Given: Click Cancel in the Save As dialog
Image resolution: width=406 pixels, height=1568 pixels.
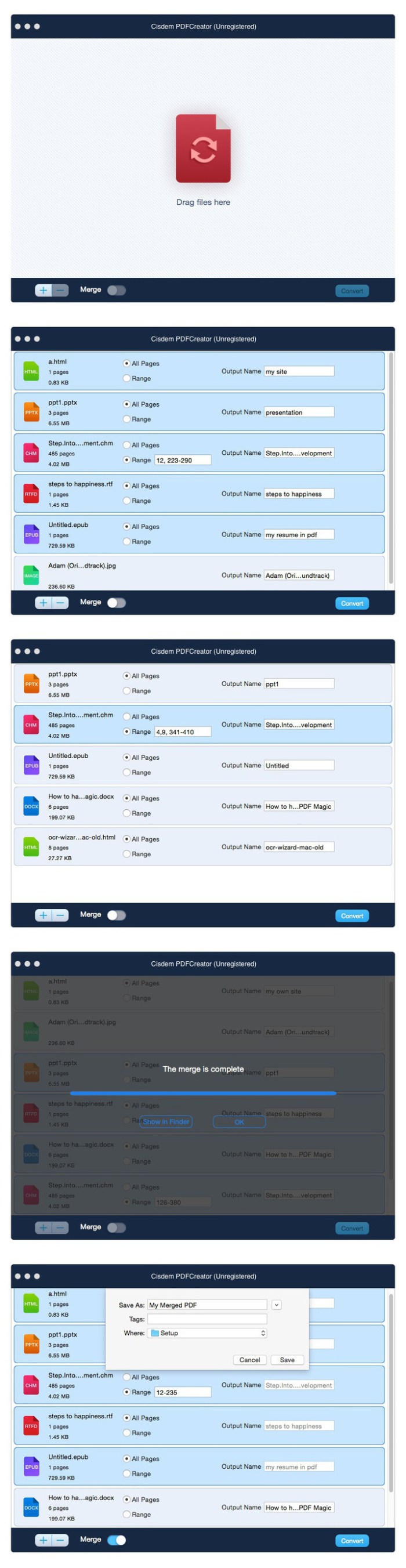Looking at the screenshot, I should click(x=249, y=1360).
